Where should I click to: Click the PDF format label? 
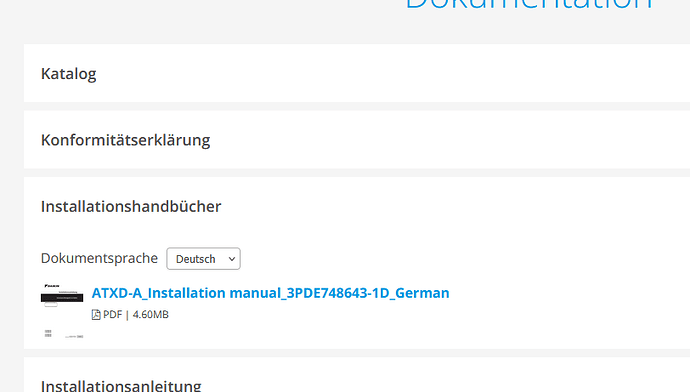coord(112,315)
